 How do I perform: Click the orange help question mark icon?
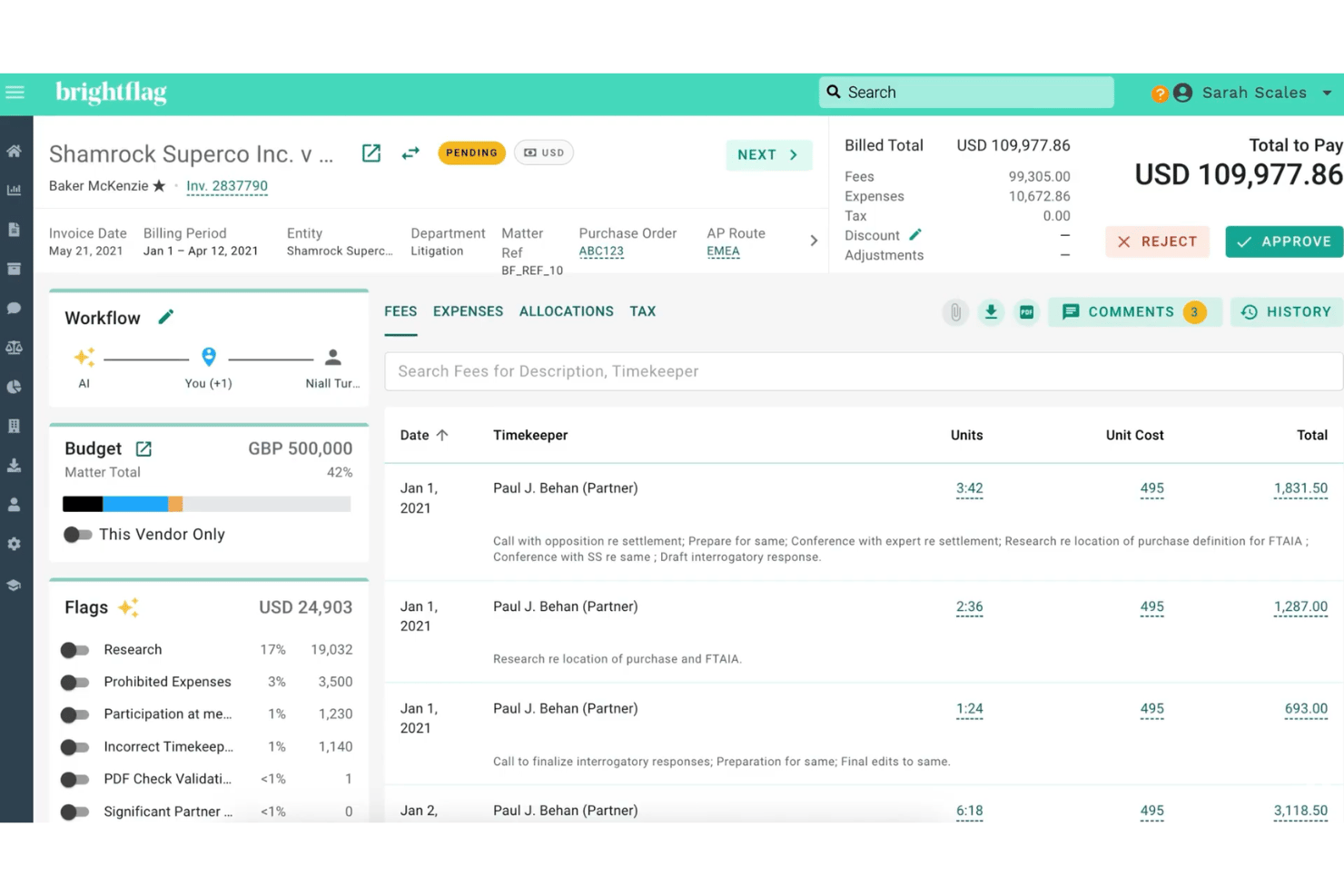click(1159, 94)
